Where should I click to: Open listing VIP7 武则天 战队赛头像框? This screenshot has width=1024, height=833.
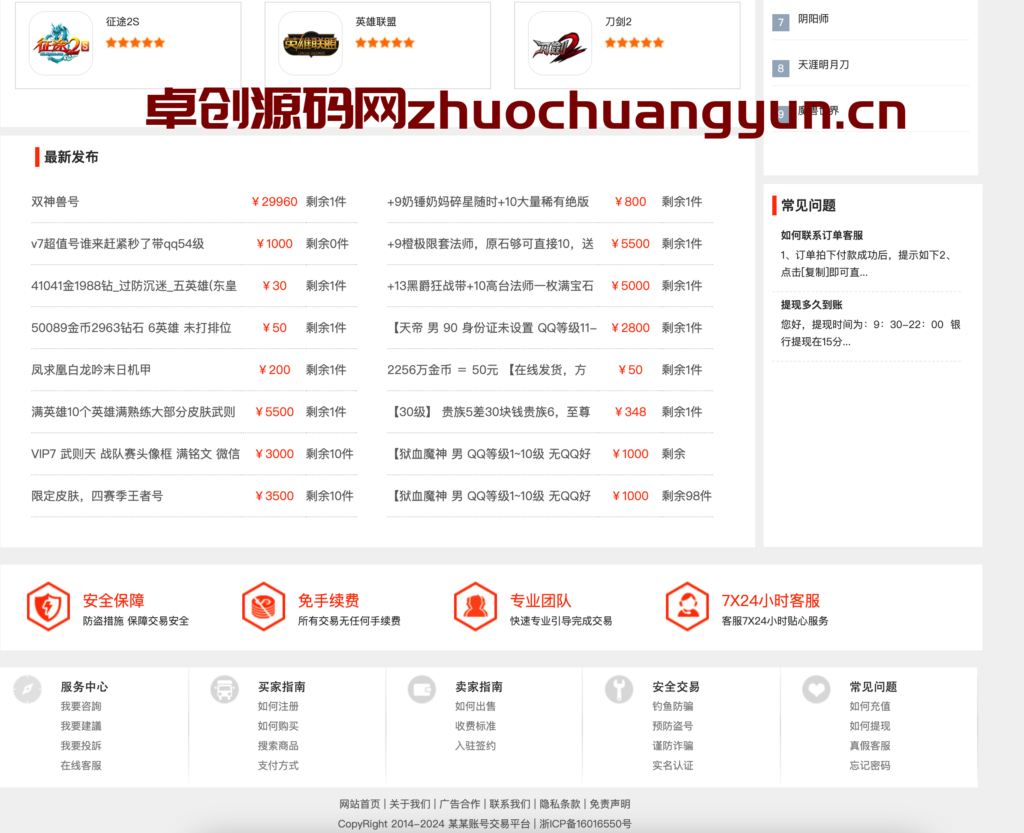tap(135, 454)
